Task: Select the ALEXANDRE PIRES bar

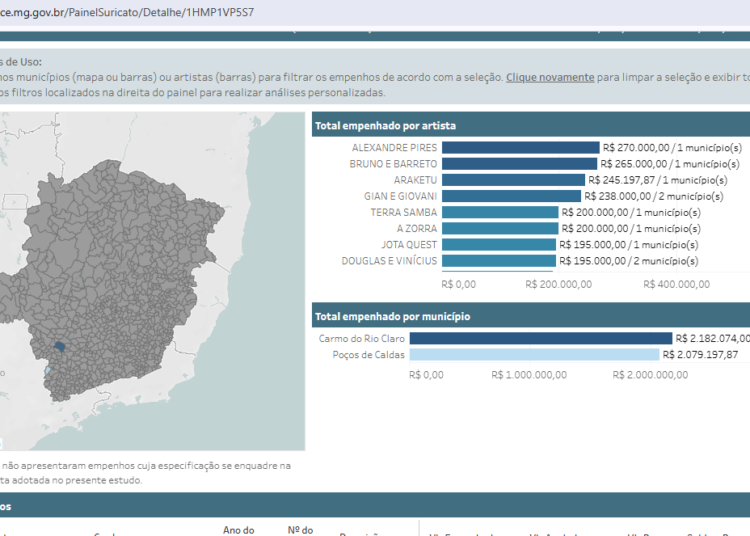Action: pos(520,148)
